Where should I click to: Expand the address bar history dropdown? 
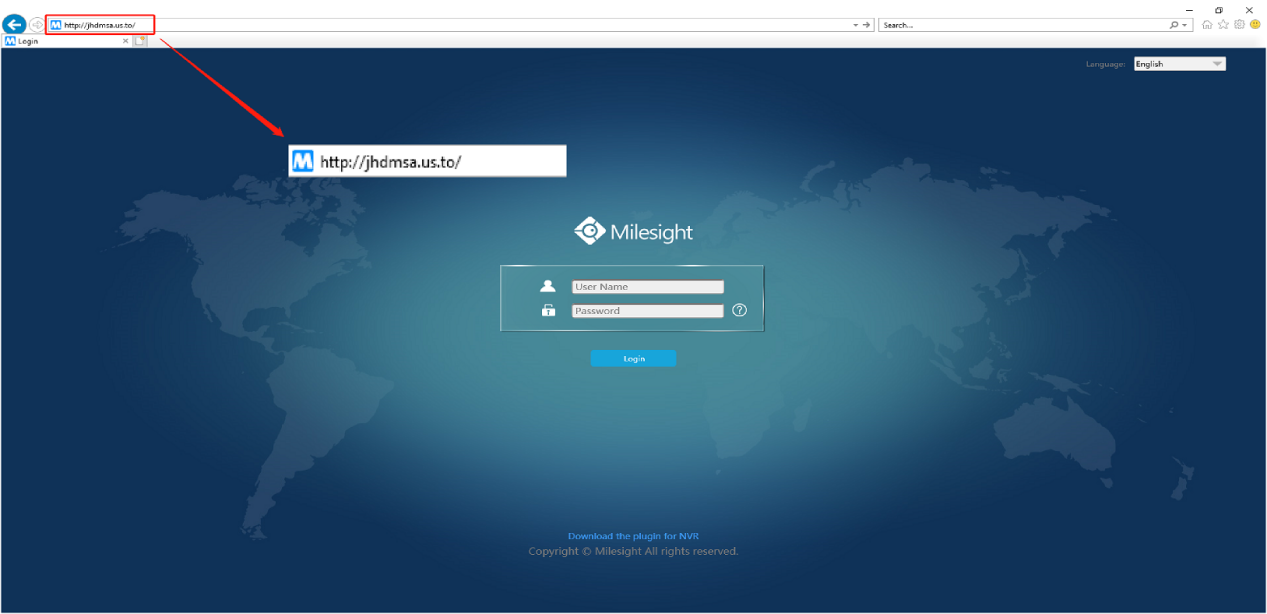click(856, 25)
